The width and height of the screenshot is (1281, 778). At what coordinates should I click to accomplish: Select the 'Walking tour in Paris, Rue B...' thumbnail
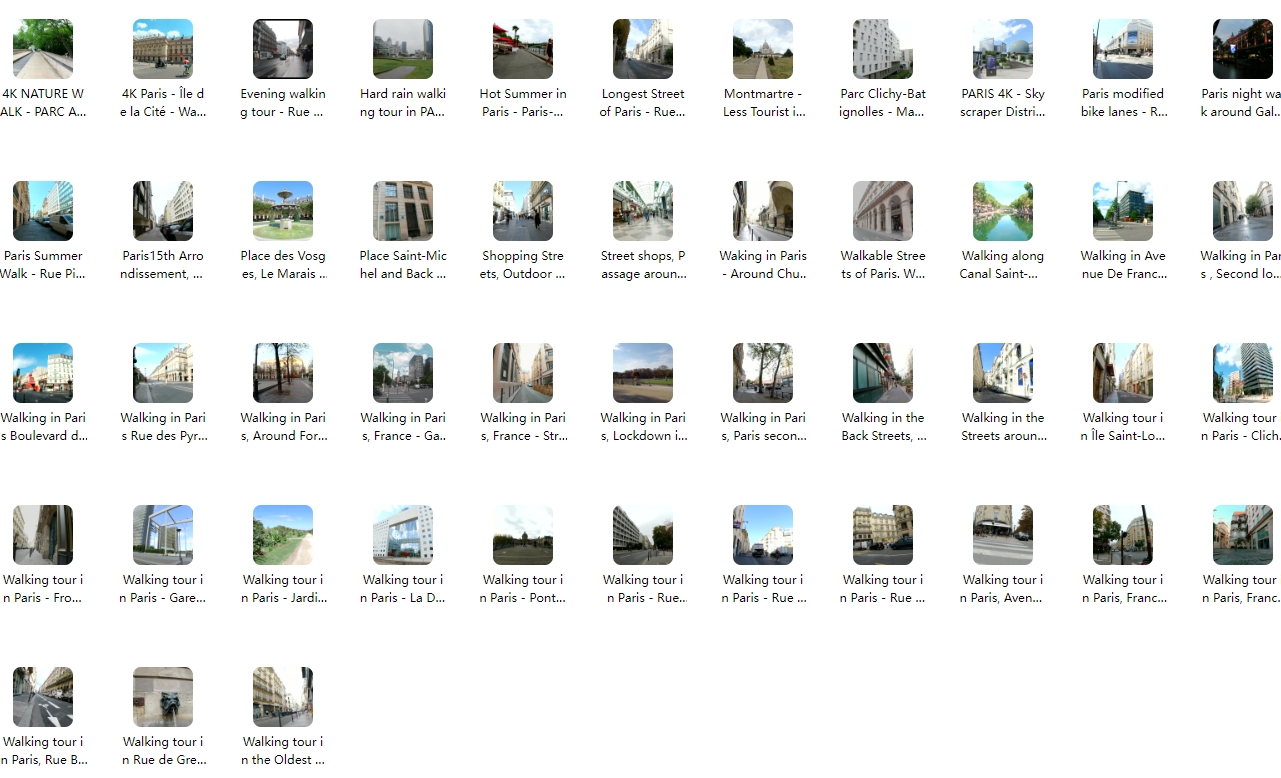coord(43,697)
